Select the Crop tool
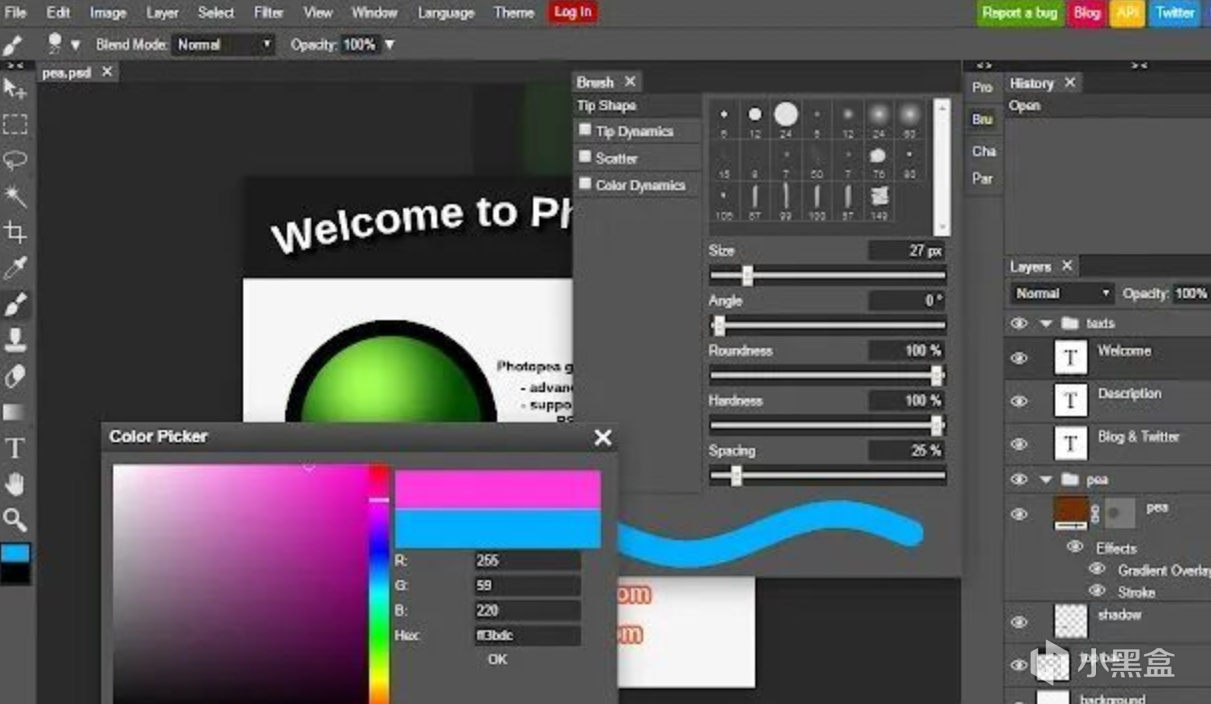 [x=15, y=232]
